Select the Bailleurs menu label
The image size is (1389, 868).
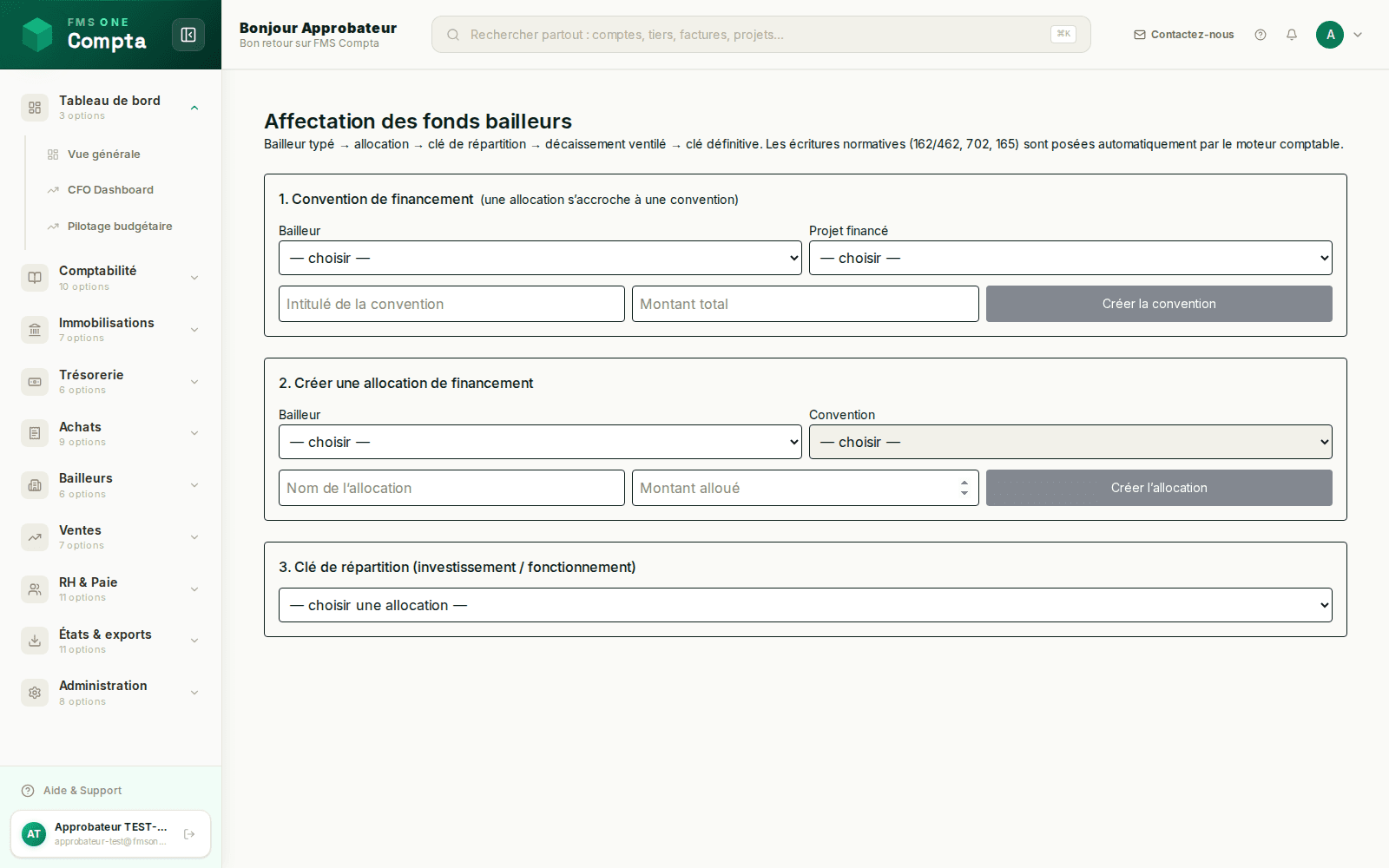coord(86,478)
